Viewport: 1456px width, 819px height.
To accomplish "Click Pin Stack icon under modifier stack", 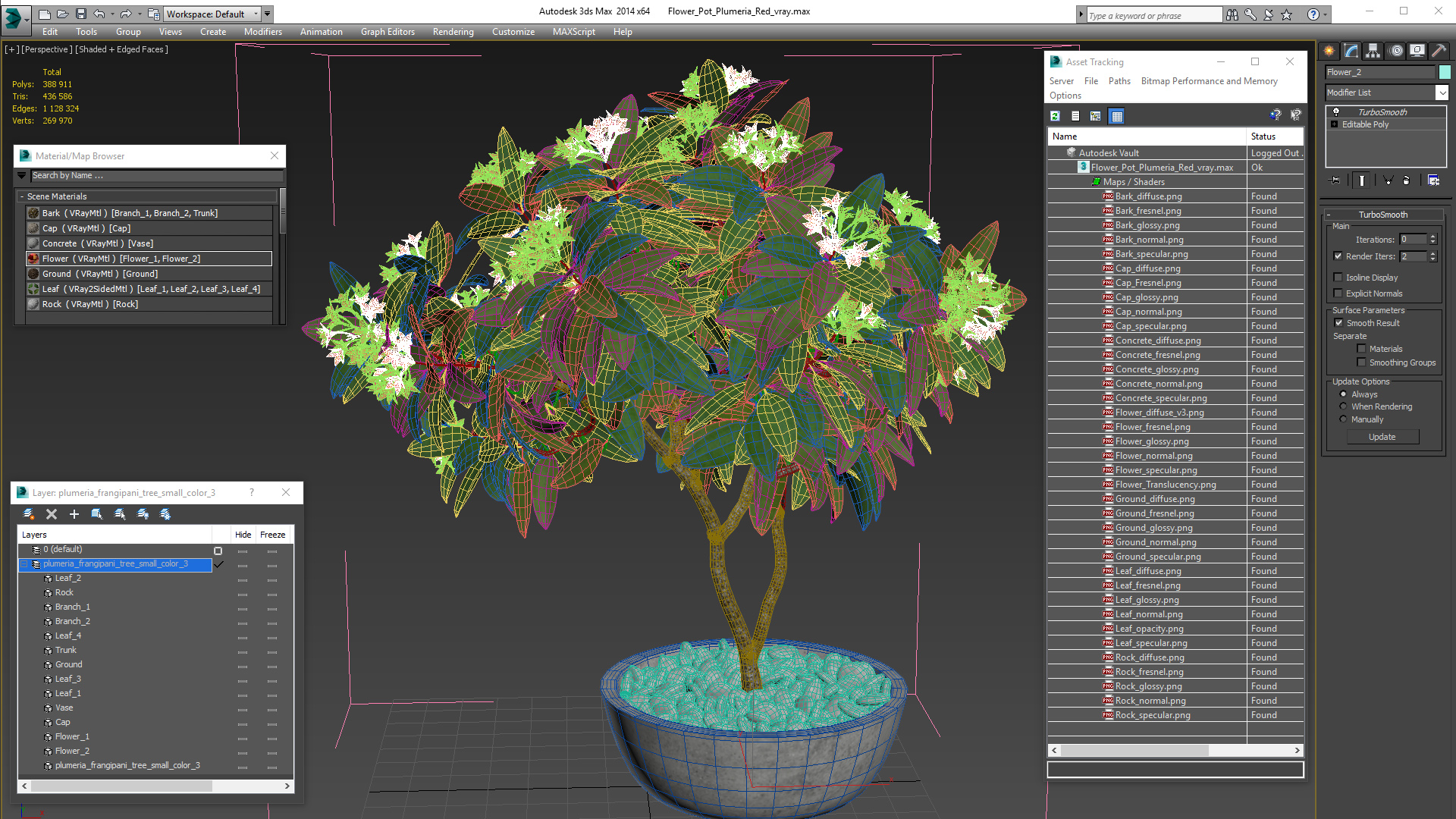I will pos(1335,180).
